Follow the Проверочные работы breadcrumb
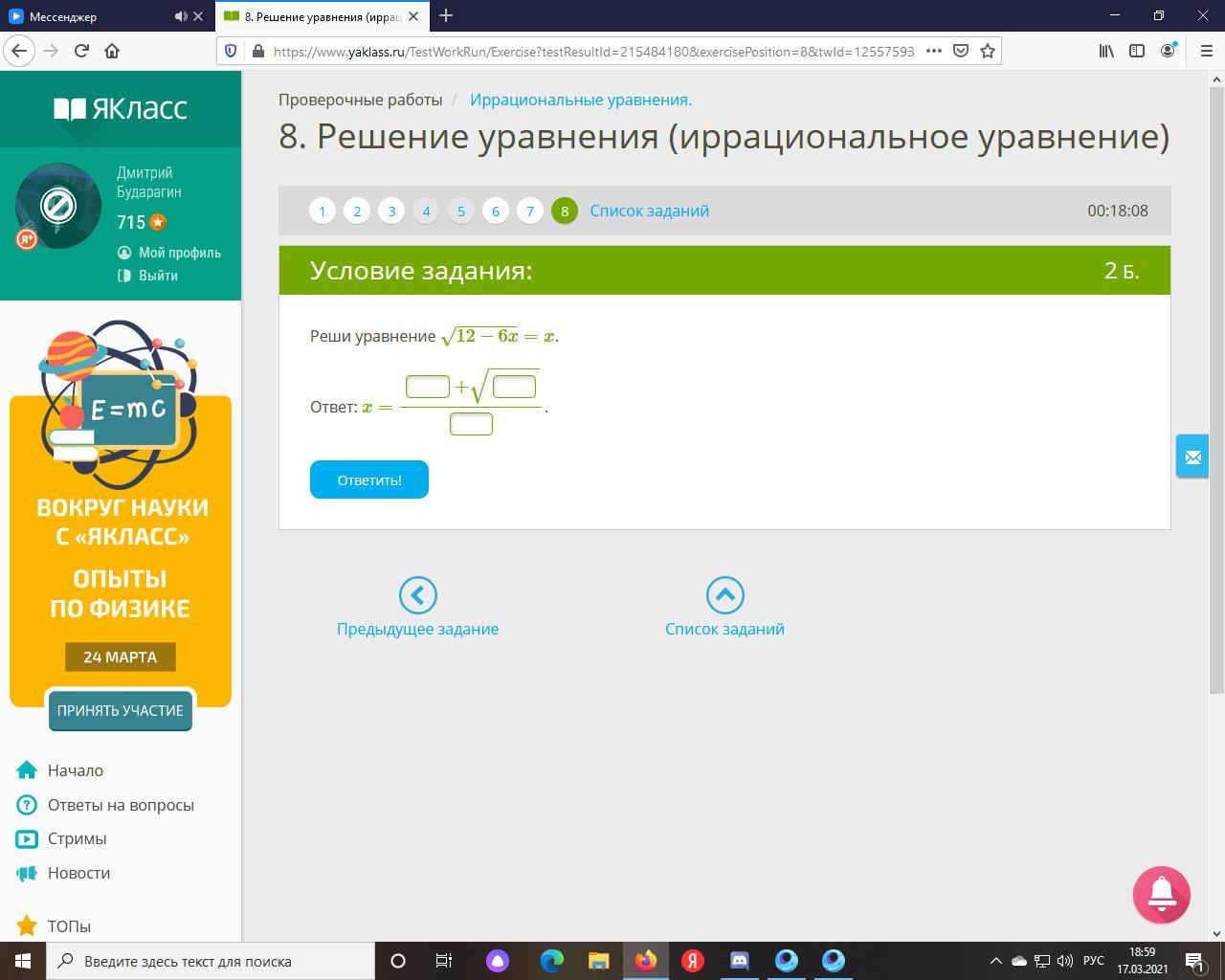The image size is (1225, 980). [361, 100]
